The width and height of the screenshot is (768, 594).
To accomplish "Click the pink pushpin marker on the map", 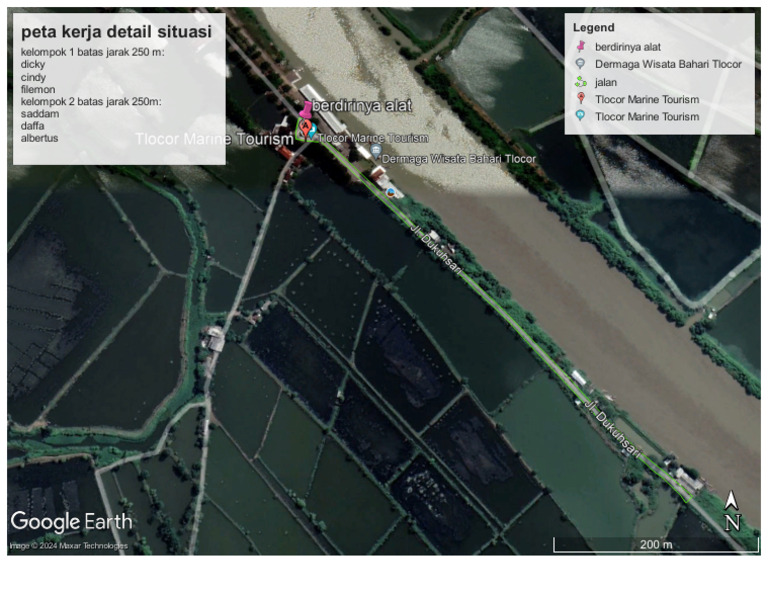I will coord(305,110).
